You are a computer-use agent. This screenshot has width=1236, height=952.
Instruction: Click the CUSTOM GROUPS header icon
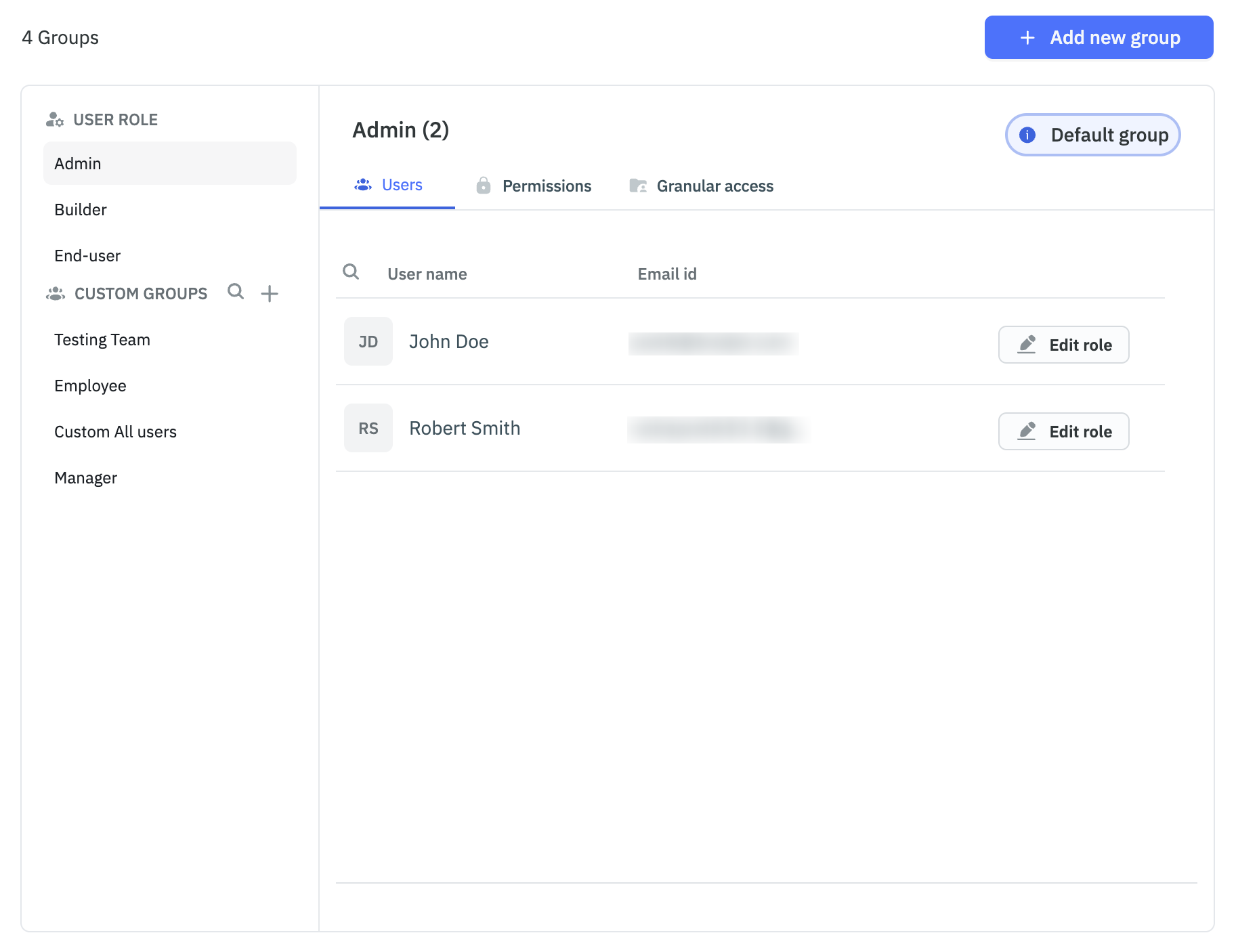pos(54,293)
